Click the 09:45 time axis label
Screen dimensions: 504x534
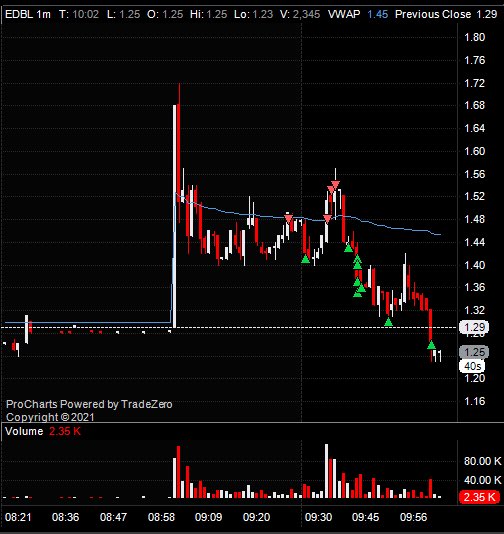(x=365, y=517)
